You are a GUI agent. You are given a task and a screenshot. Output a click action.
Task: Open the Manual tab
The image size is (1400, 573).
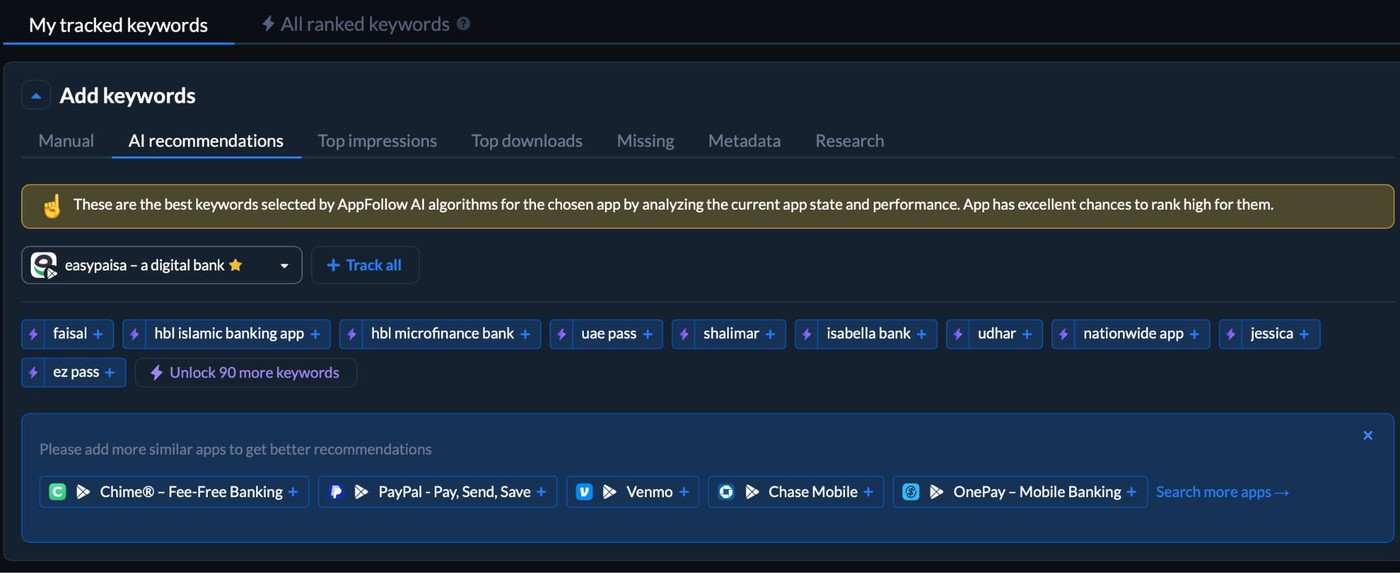coord(66,140)
